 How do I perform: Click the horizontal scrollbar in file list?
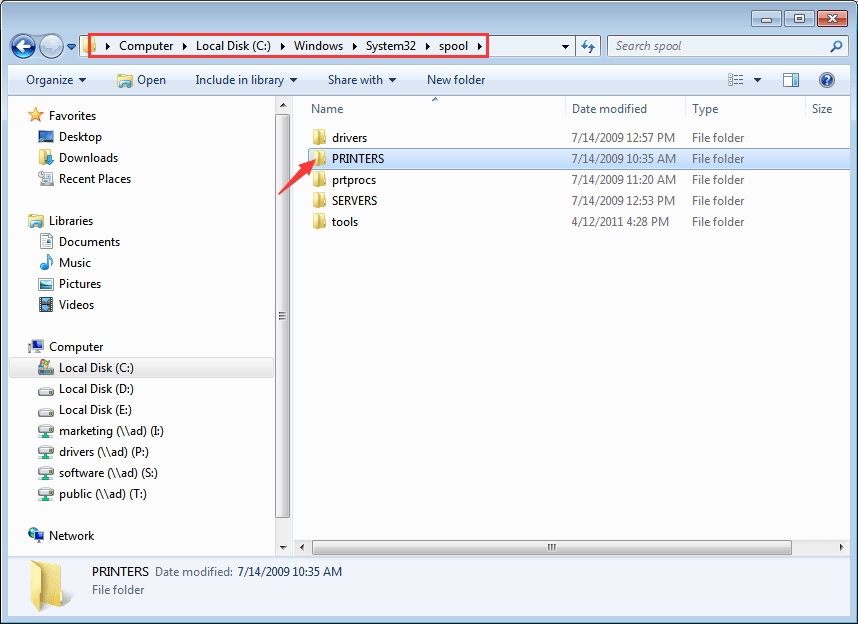(x=550, y=548)
